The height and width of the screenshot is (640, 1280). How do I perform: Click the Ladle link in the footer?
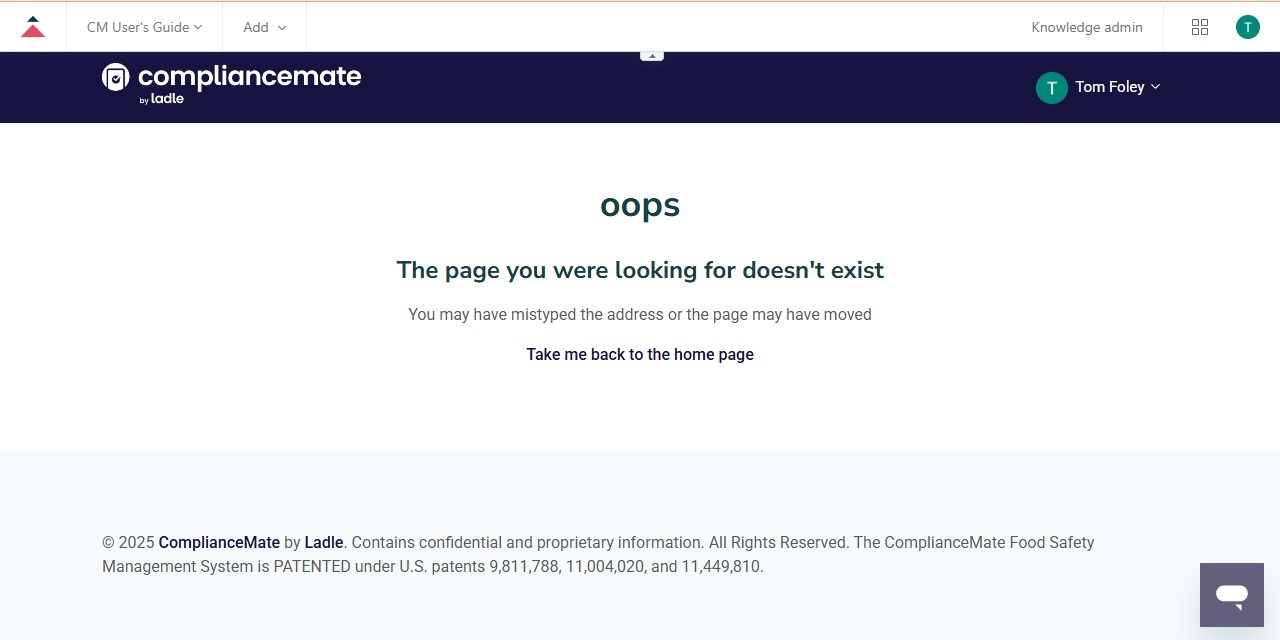(x=324, y=542)
